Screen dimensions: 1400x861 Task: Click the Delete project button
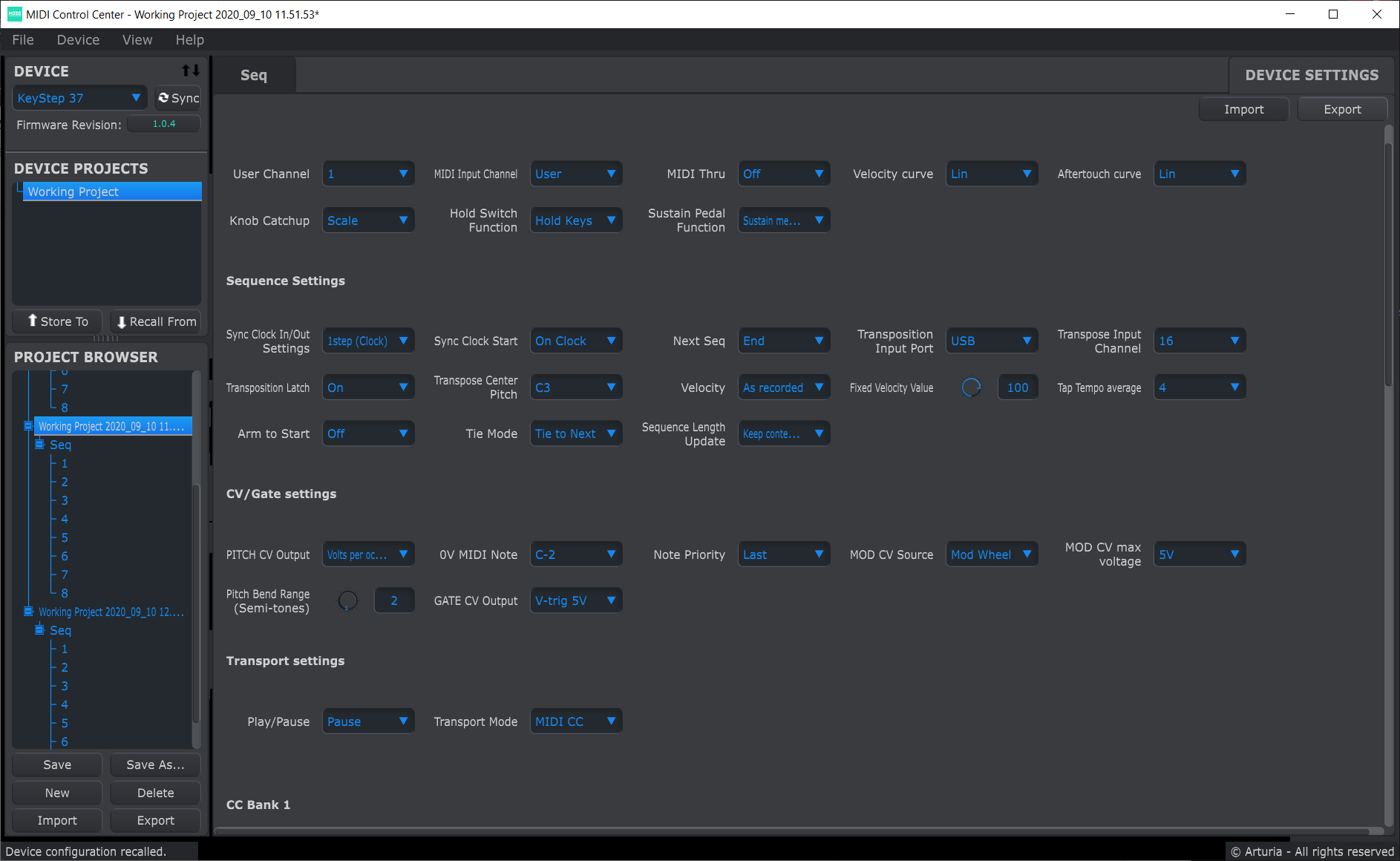click(x=155, y=793)
